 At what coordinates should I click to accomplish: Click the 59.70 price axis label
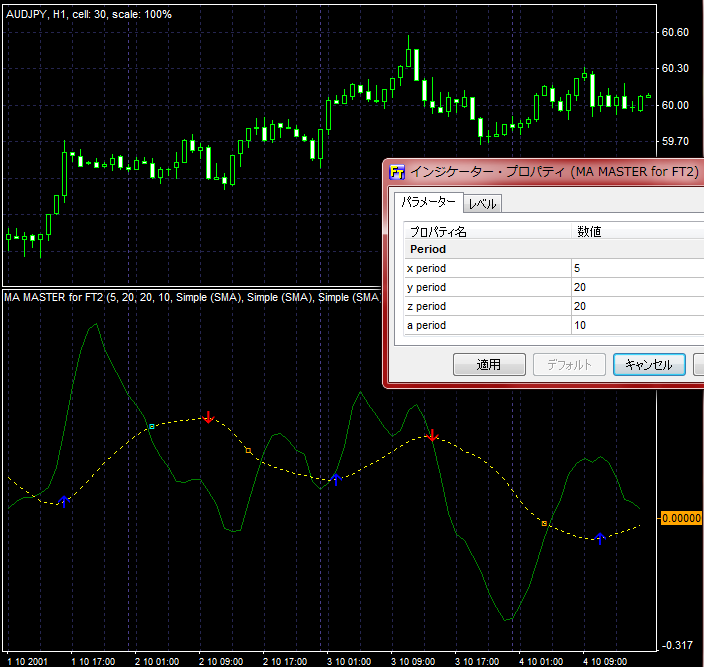tap(675, 141)
